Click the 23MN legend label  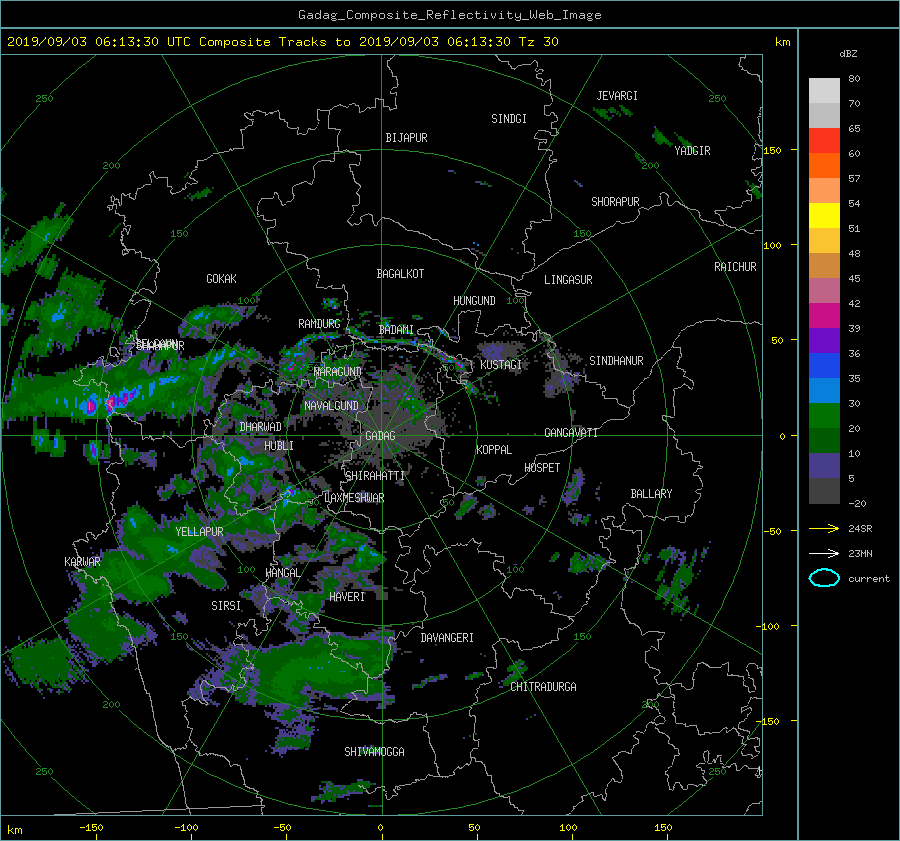pyautogui.click(x=860, y=553)
